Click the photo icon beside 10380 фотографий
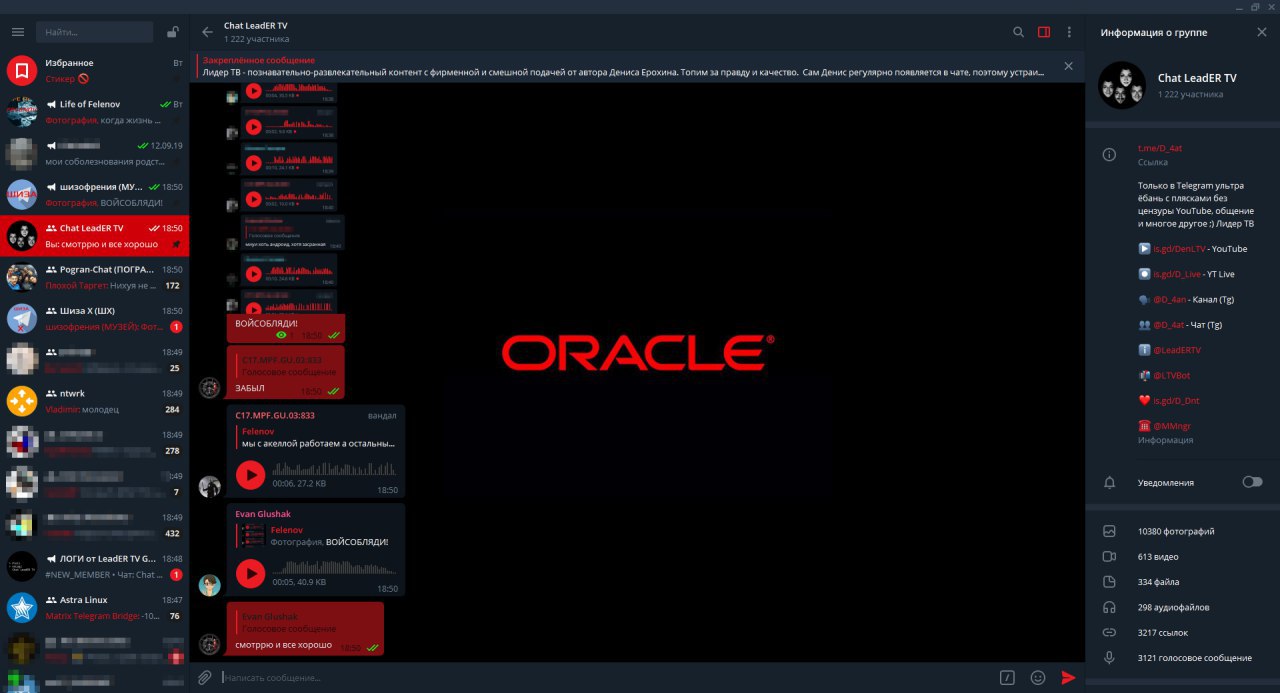 point(1109,531)
